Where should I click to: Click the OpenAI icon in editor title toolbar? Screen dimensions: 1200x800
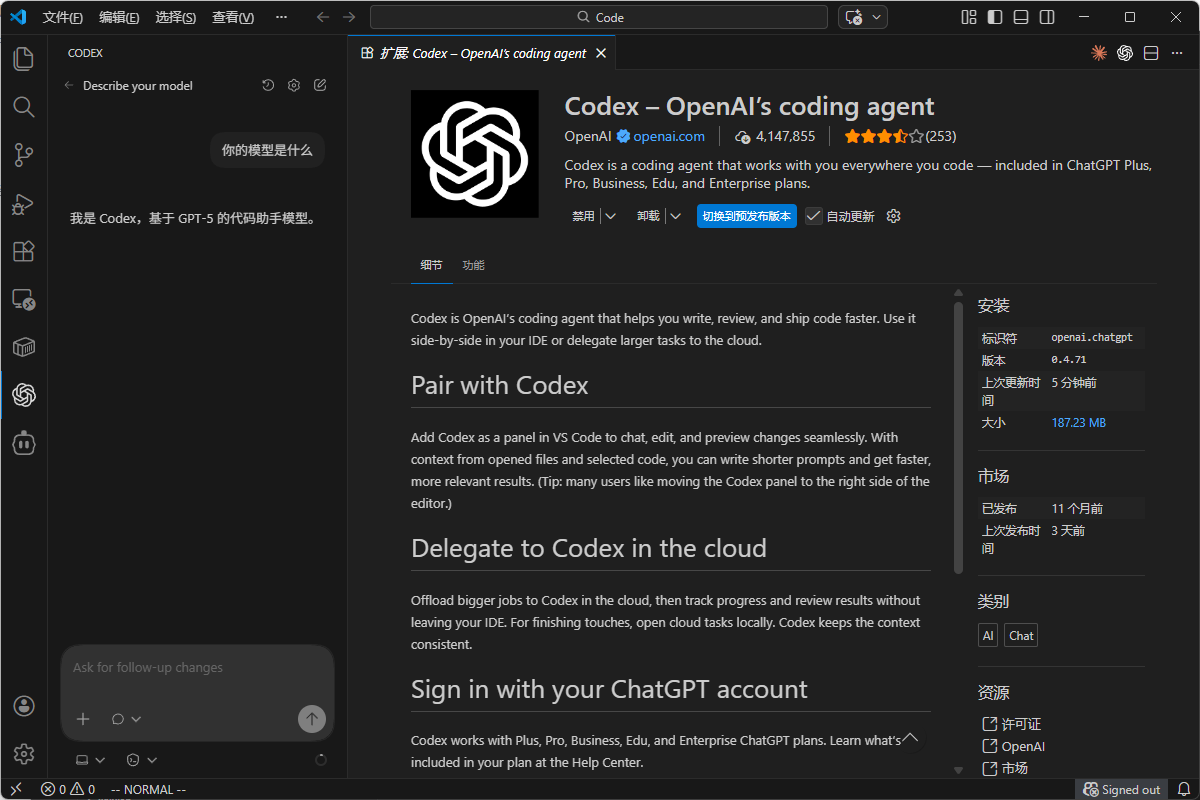[x=1125, y=53]
